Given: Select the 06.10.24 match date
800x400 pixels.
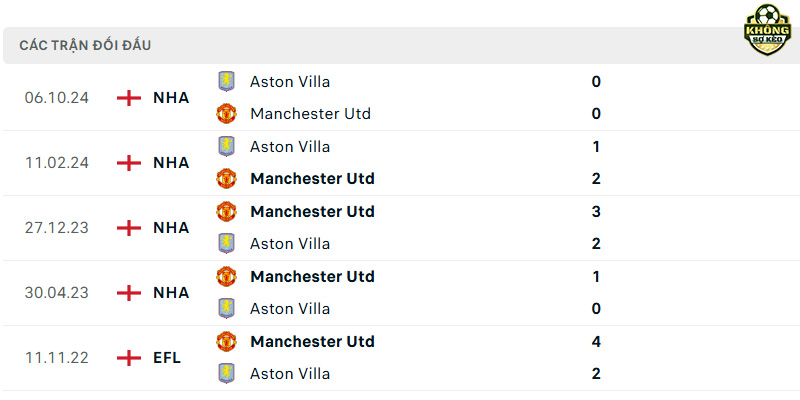Looking at the screenshot, I should coord(57,98).
